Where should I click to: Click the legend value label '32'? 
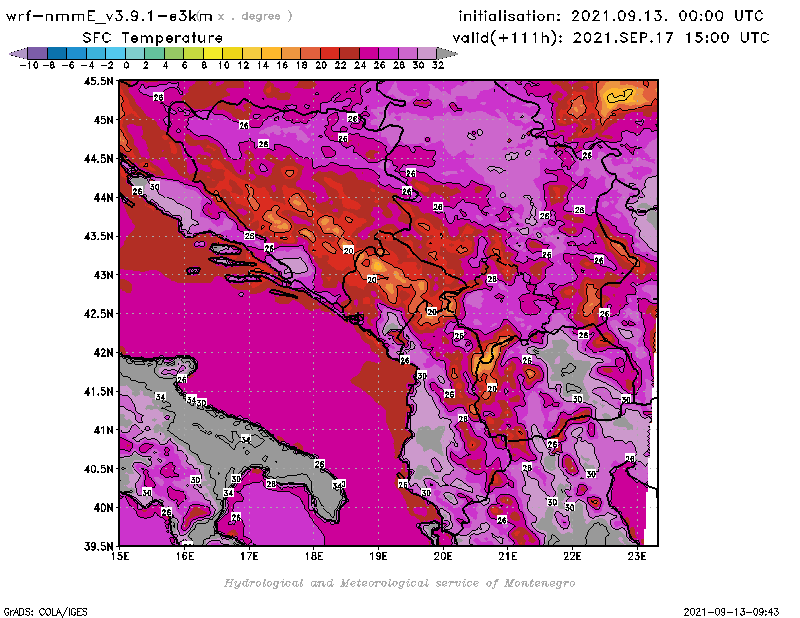pos(438,65)
